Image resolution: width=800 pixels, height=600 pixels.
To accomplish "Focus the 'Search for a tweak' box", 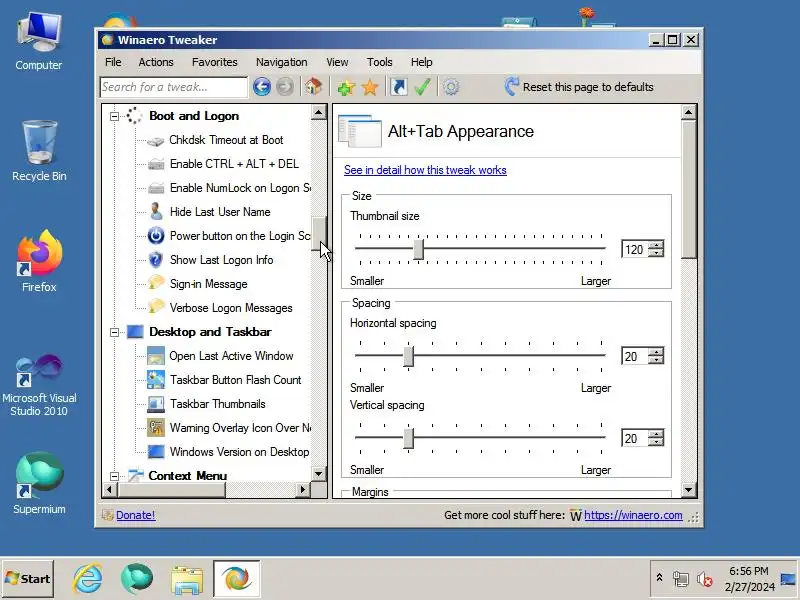I will pyautogui.click(x=173, y=87).
